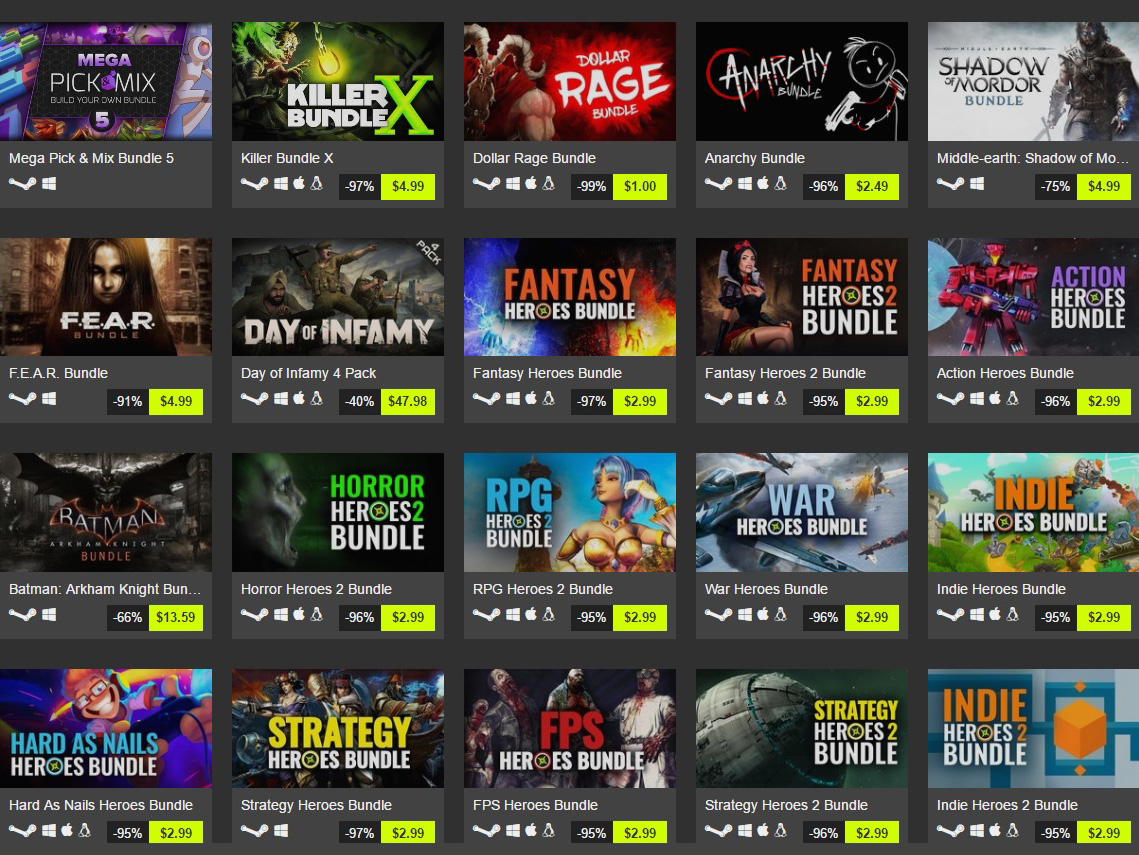This screenshot has height=855, width=1139.
Task: Click the $1.00 Dollar Rage price button
Action: click(x=640, y=186)
